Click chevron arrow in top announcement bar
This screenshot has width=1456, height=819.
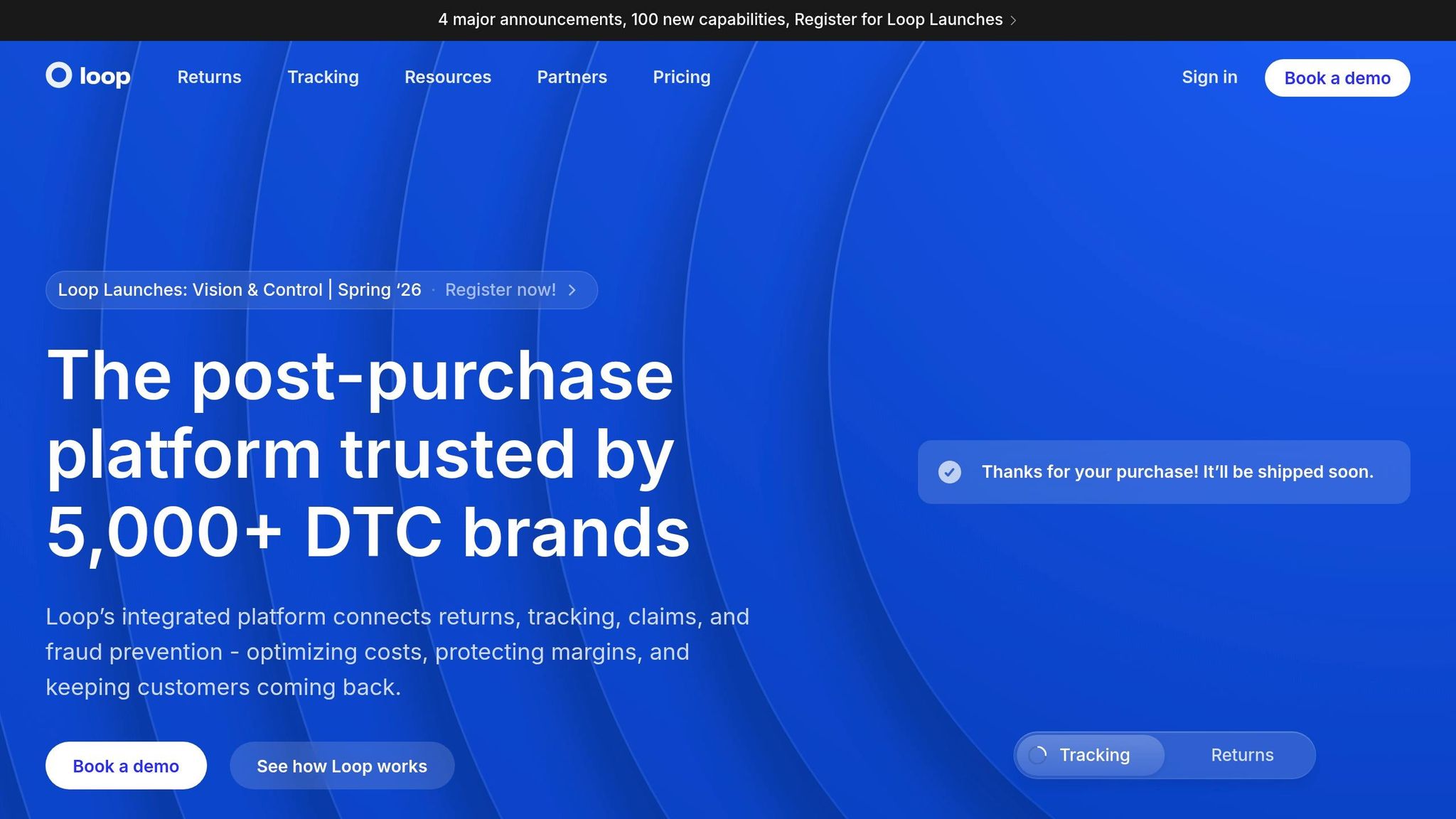coord(1013,21)
